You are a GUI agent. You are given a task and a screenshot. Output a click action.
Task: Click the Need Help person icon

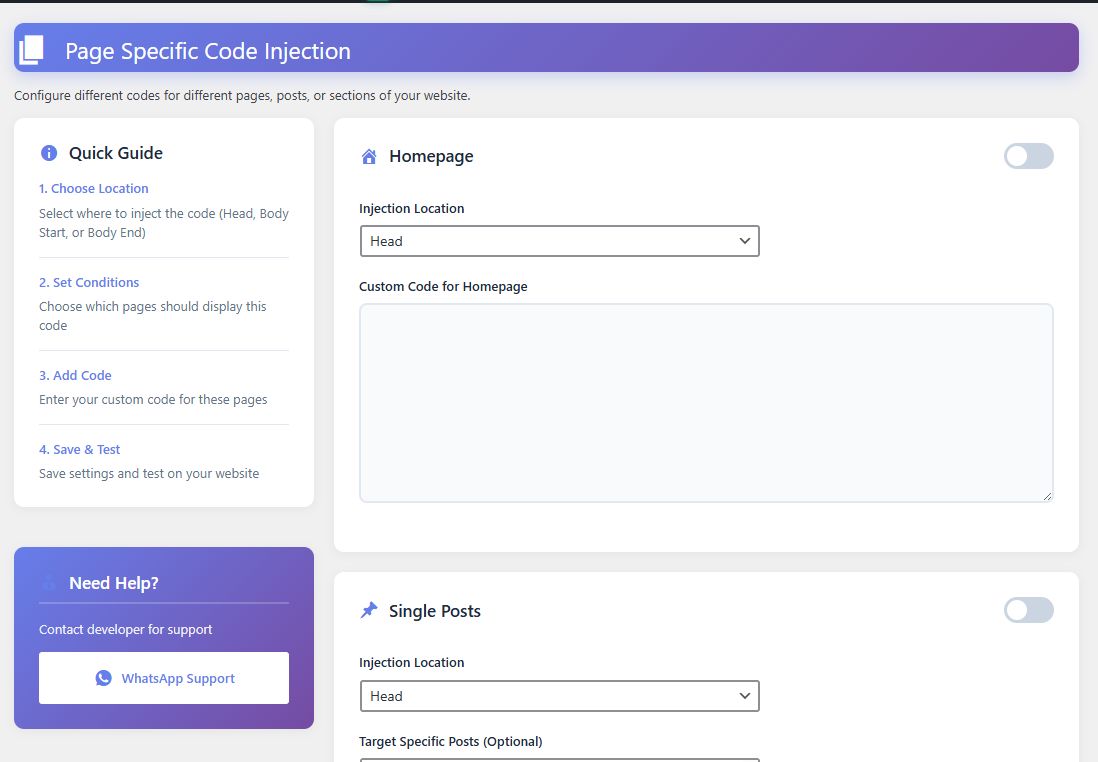48,583
